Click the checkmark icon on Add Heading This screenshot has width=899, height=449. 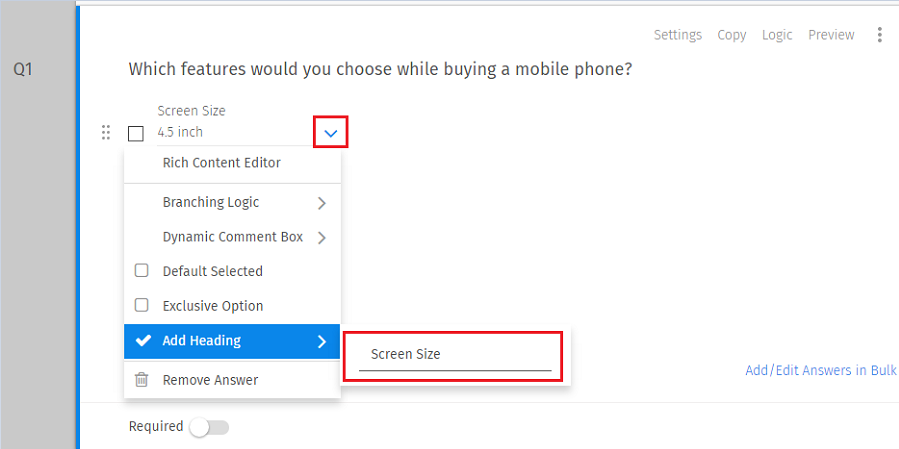(x=143, y=341)
